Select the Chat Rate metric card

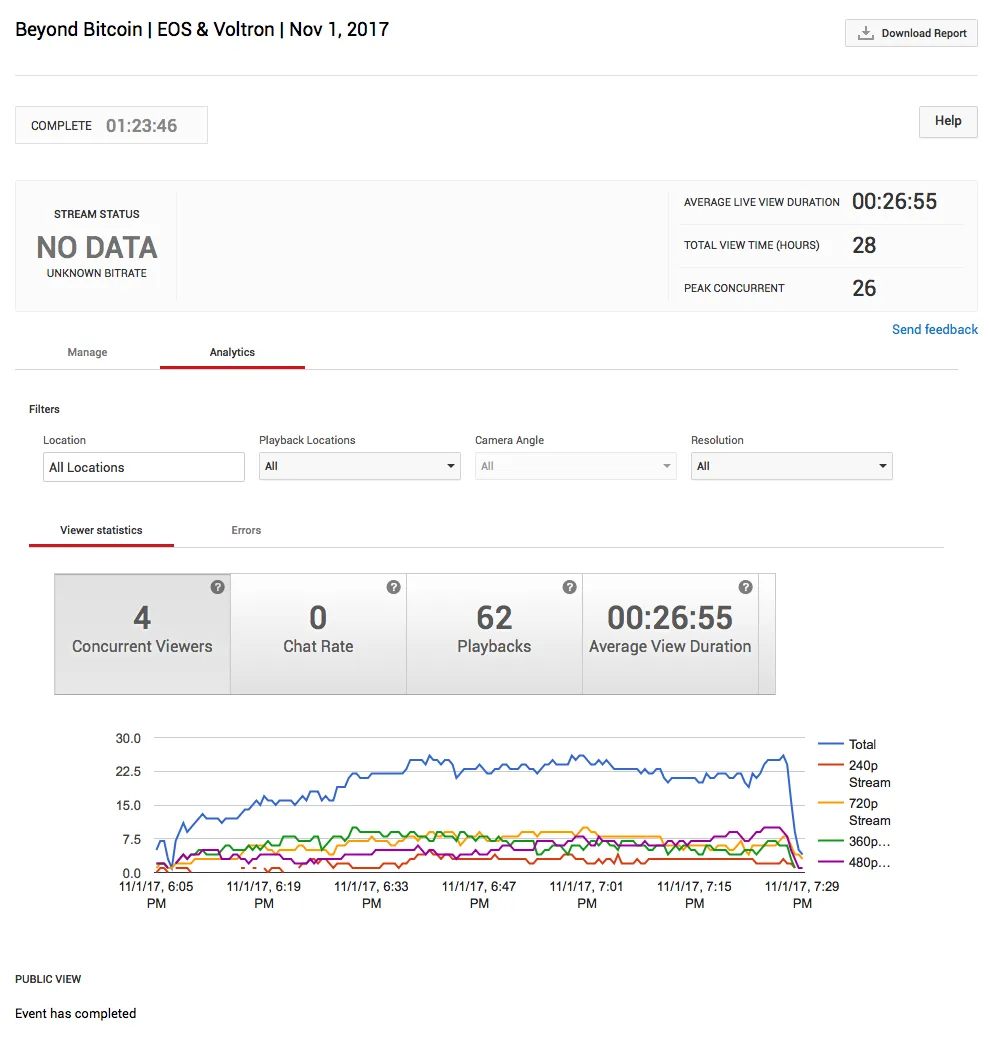[x=319, y=634]
